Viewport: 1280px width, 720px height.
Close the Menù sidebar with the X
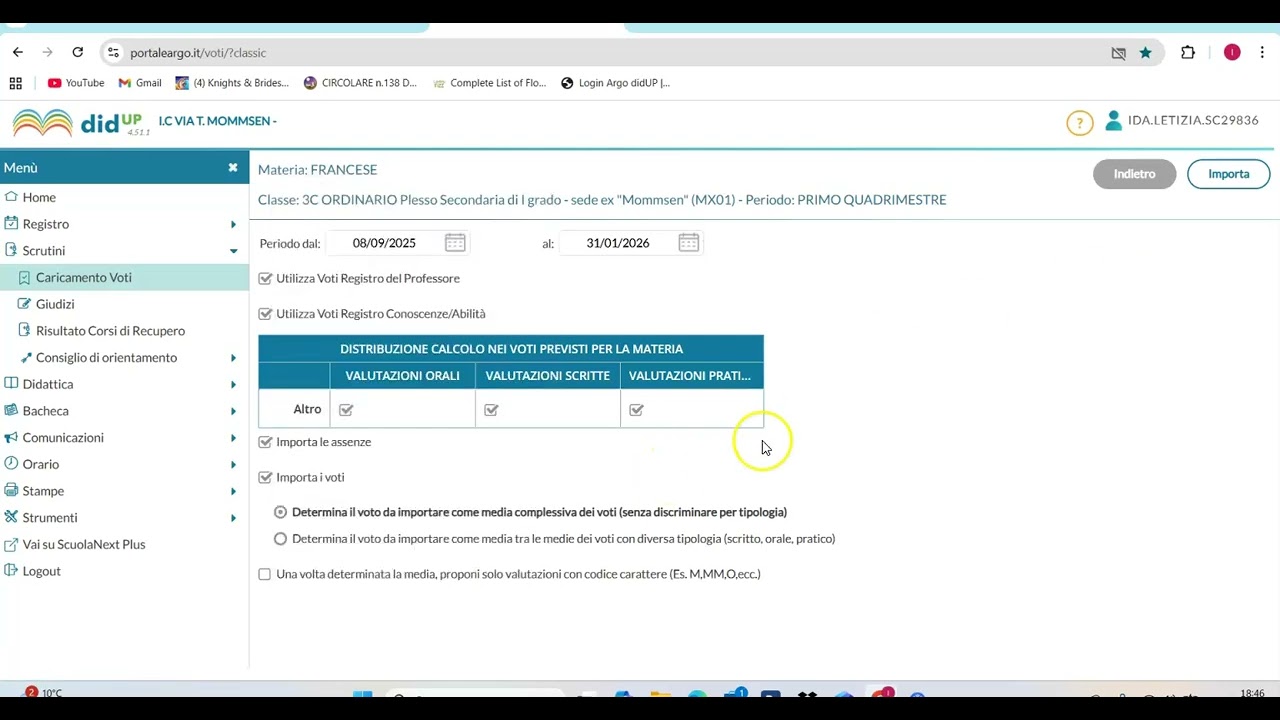point(233,168)
